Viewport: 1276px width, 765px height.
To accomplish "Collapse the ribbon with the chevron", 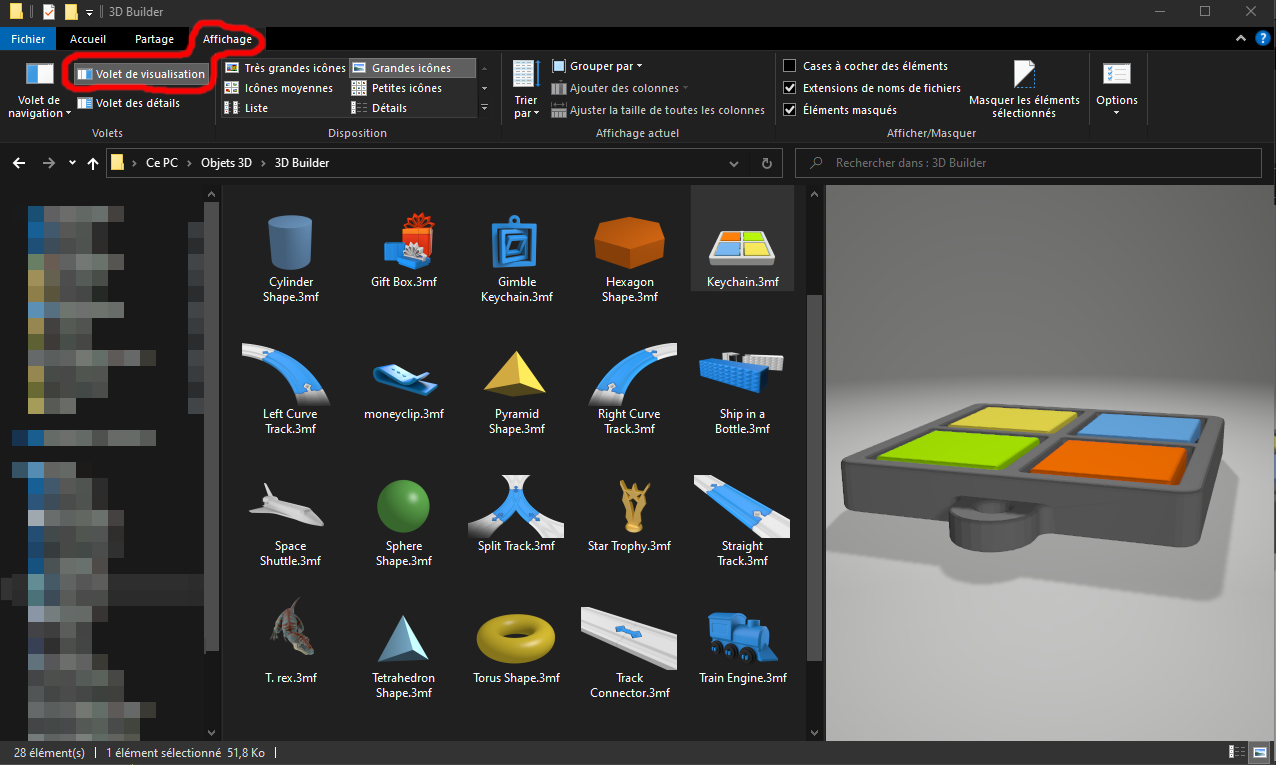I will coord(1240,39).
